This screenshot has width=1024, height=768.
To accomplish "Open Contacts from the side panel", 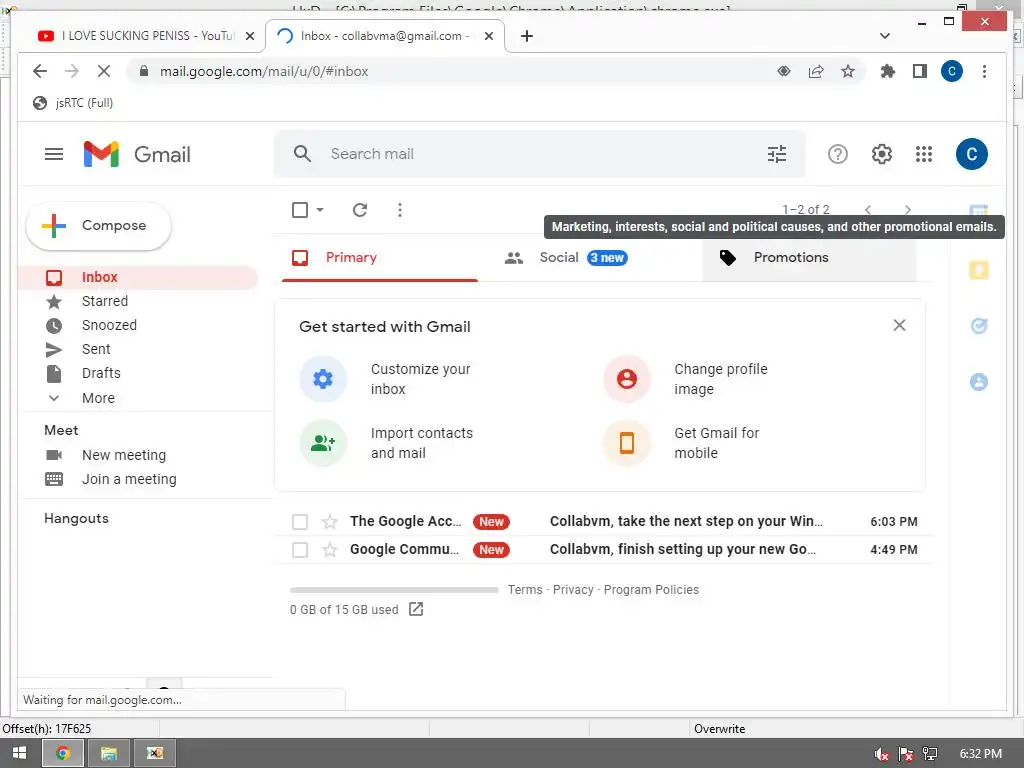I will tap(978, 381).
